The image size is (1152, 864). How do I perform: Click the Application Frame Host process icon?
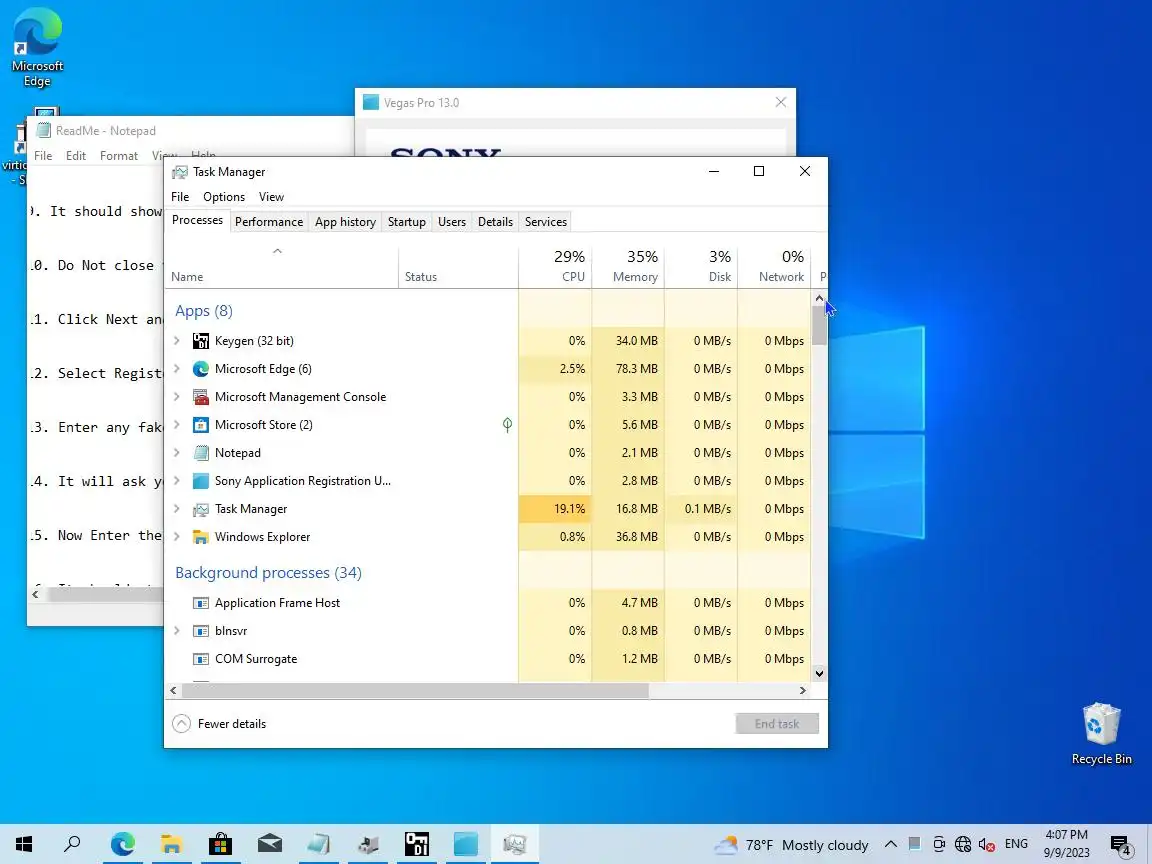point(201,603)
